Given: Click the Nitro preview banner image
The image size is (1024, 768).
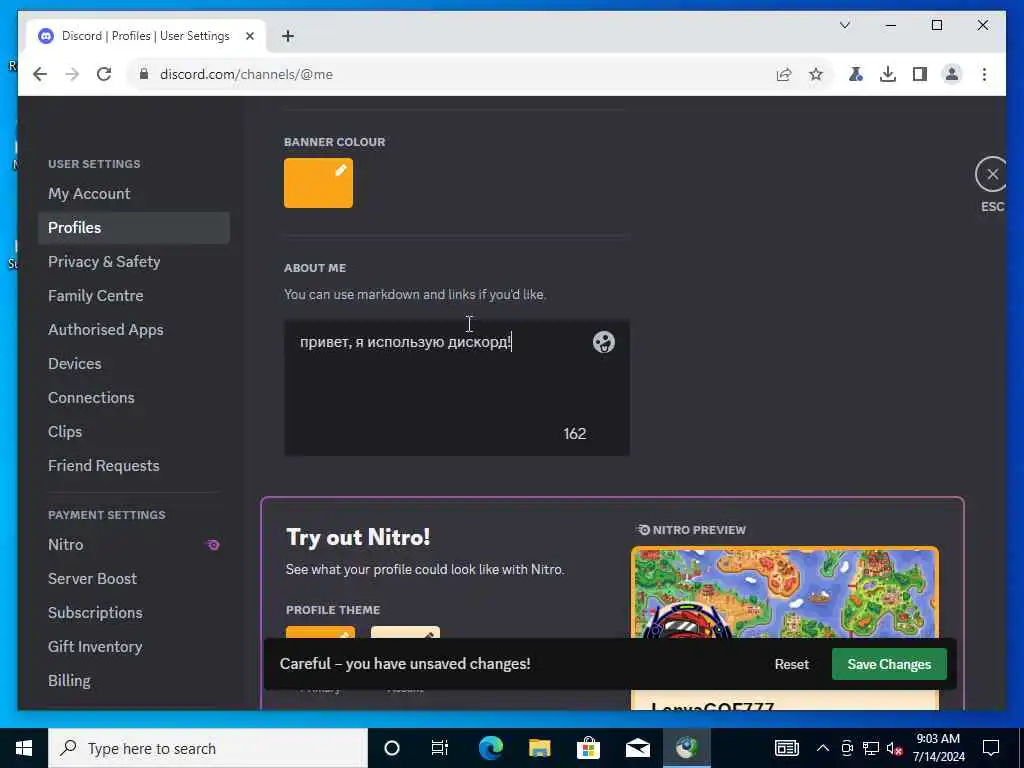Looking at the screenshot, I should coord(785,593).
